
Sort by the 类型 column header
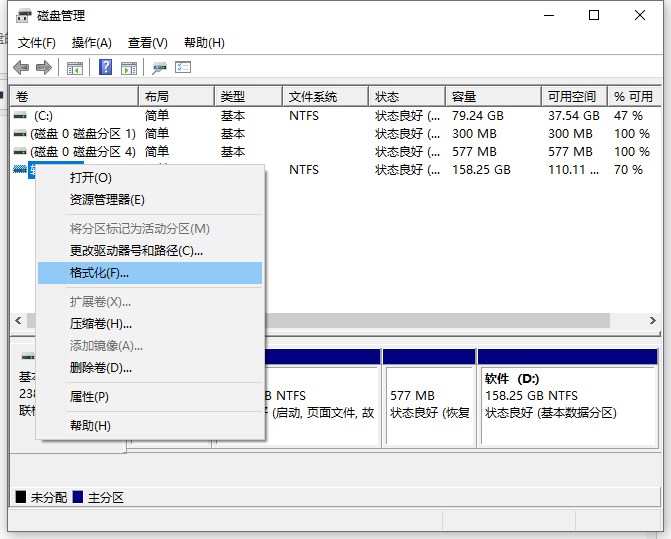tap(249, 97)
